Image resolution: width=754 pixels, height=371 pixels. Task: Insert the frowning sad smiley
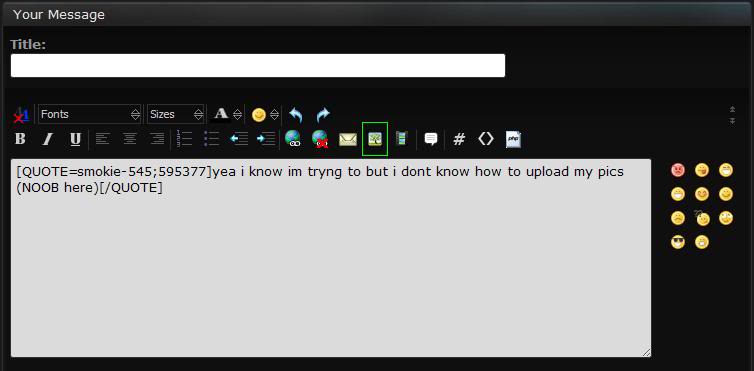coord(678,218)
